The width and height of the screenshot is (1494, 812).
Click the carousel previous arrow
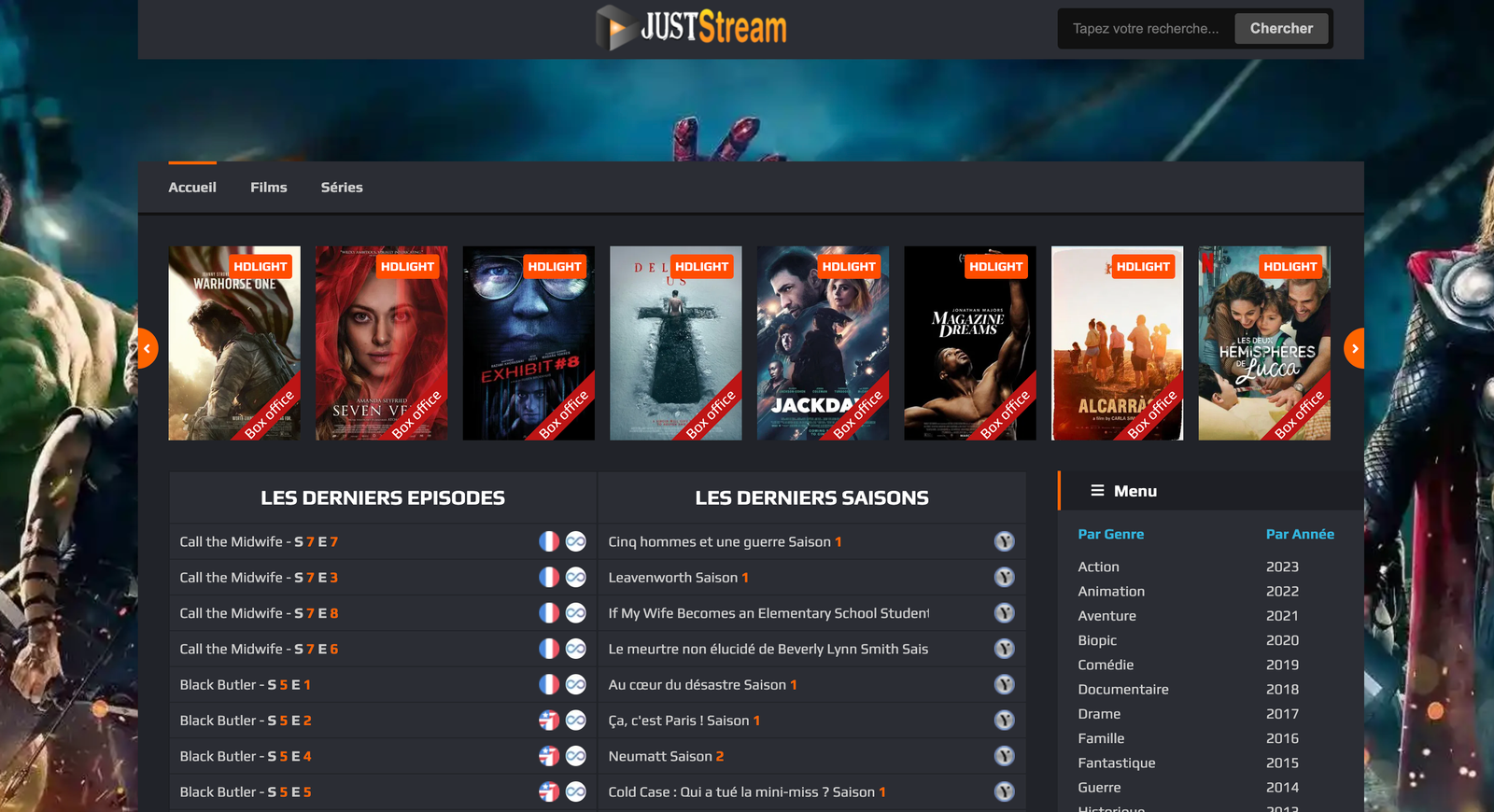pos(148,348)
